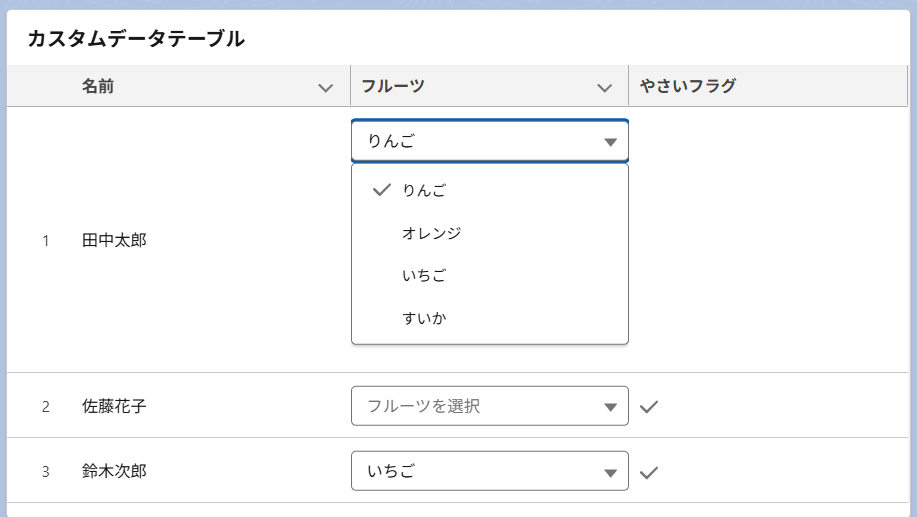917x517 pixels.
Task: Click the 田中太郎 name cell
Action: click(114, 240)
